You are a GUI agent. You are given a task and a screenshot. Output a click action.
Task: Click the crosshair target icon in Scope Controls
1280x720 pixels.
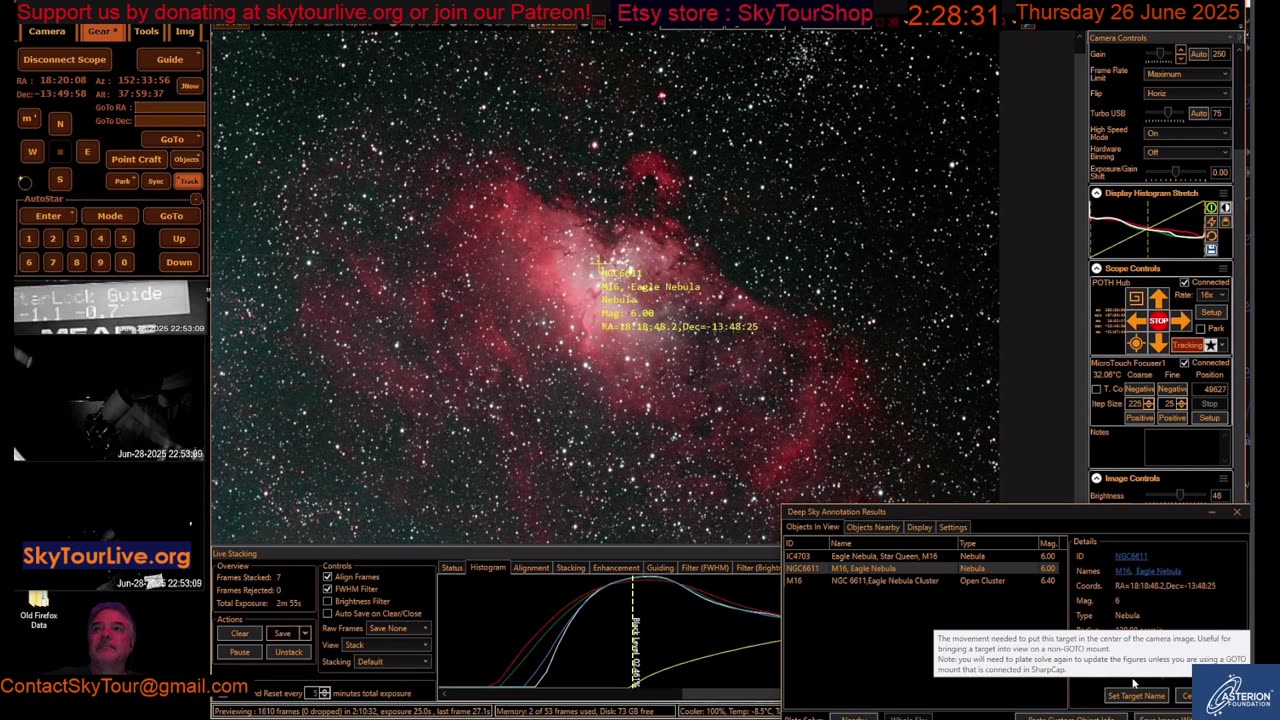pyautogui.click(x=1136, y=343)
